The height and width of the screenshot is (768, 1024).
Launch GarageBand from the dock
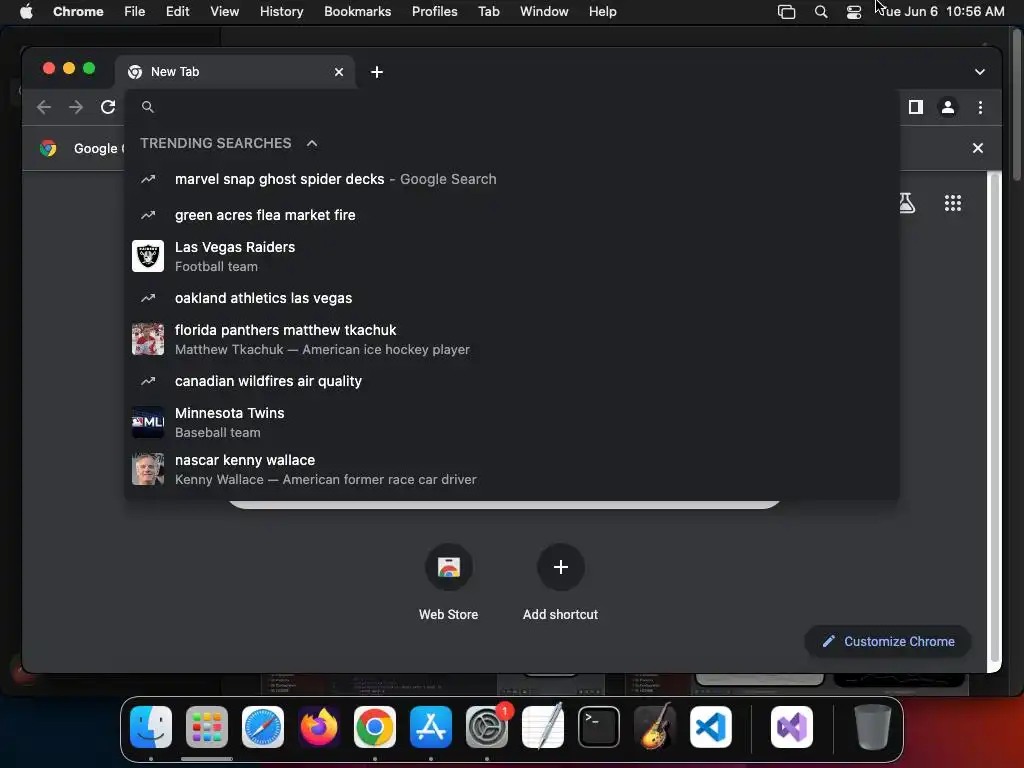tap(655, 727)
